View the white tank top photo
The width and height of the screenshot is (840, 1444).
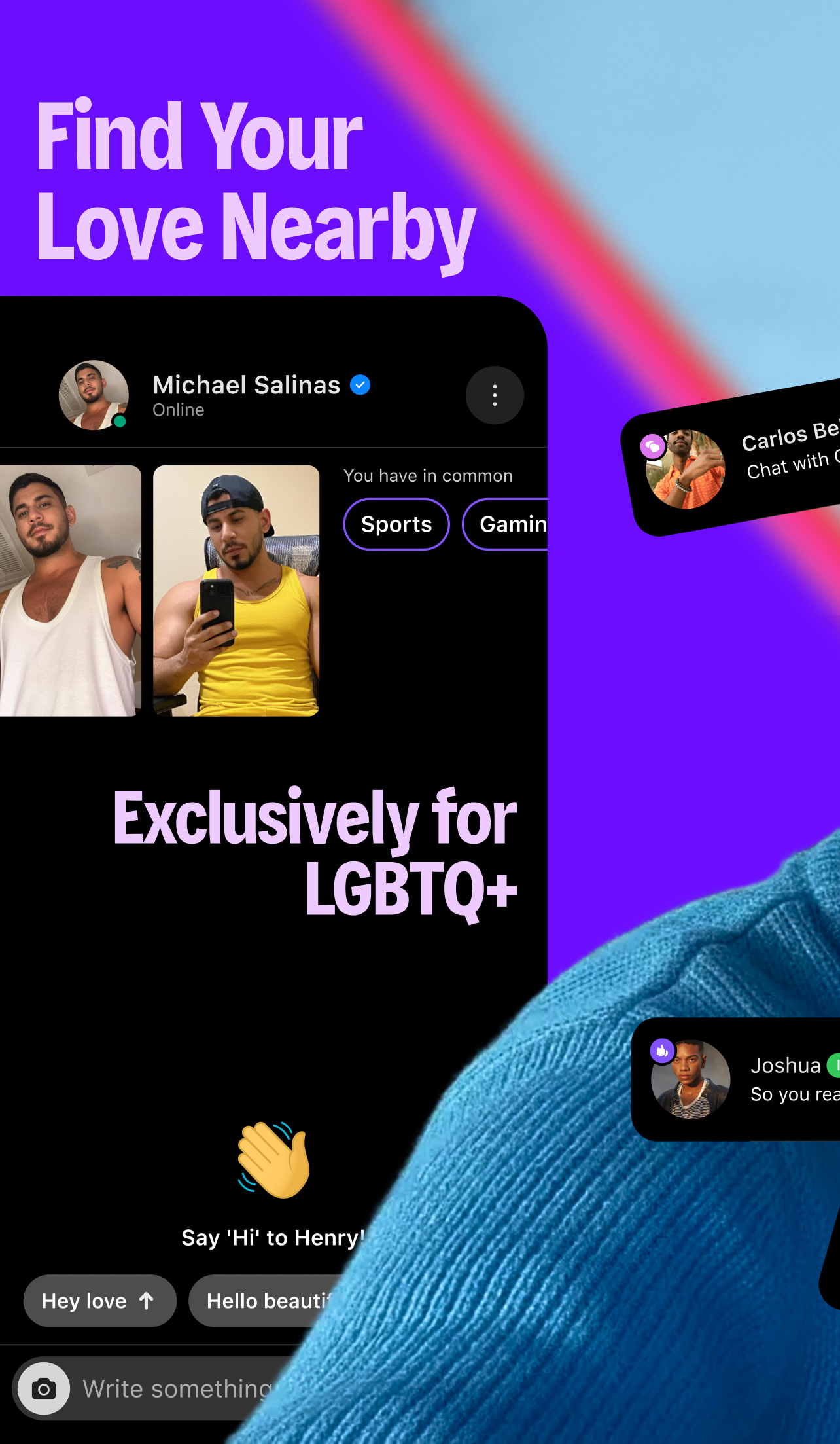71,590
